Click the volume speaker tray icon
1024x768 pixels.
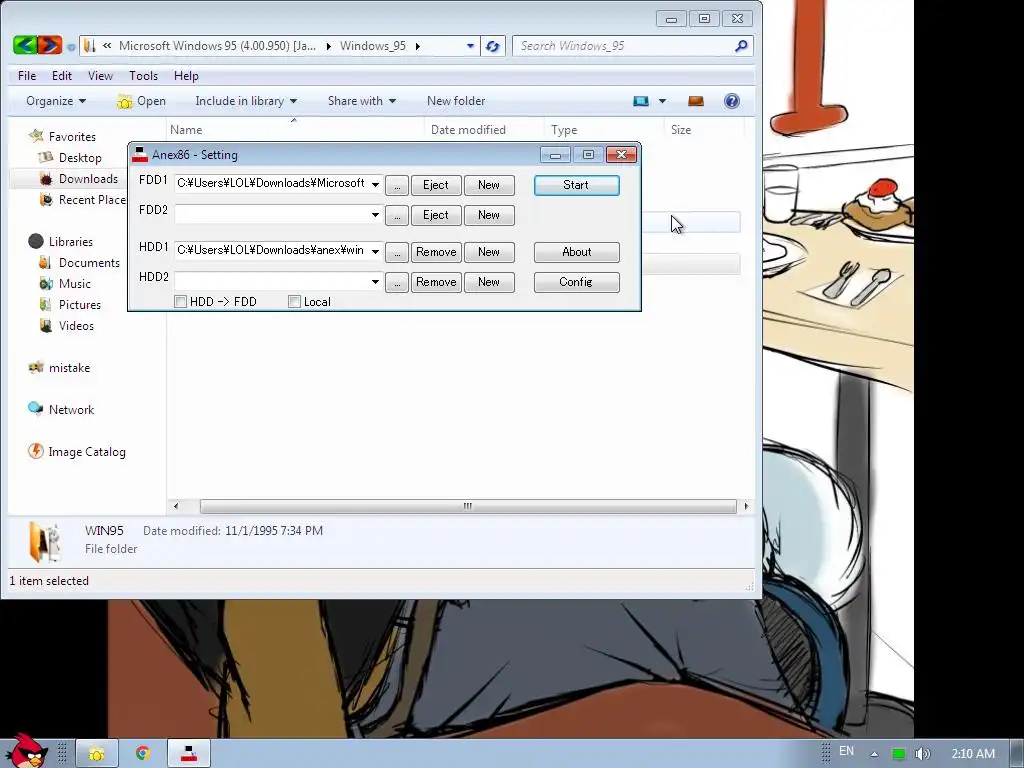922,754
